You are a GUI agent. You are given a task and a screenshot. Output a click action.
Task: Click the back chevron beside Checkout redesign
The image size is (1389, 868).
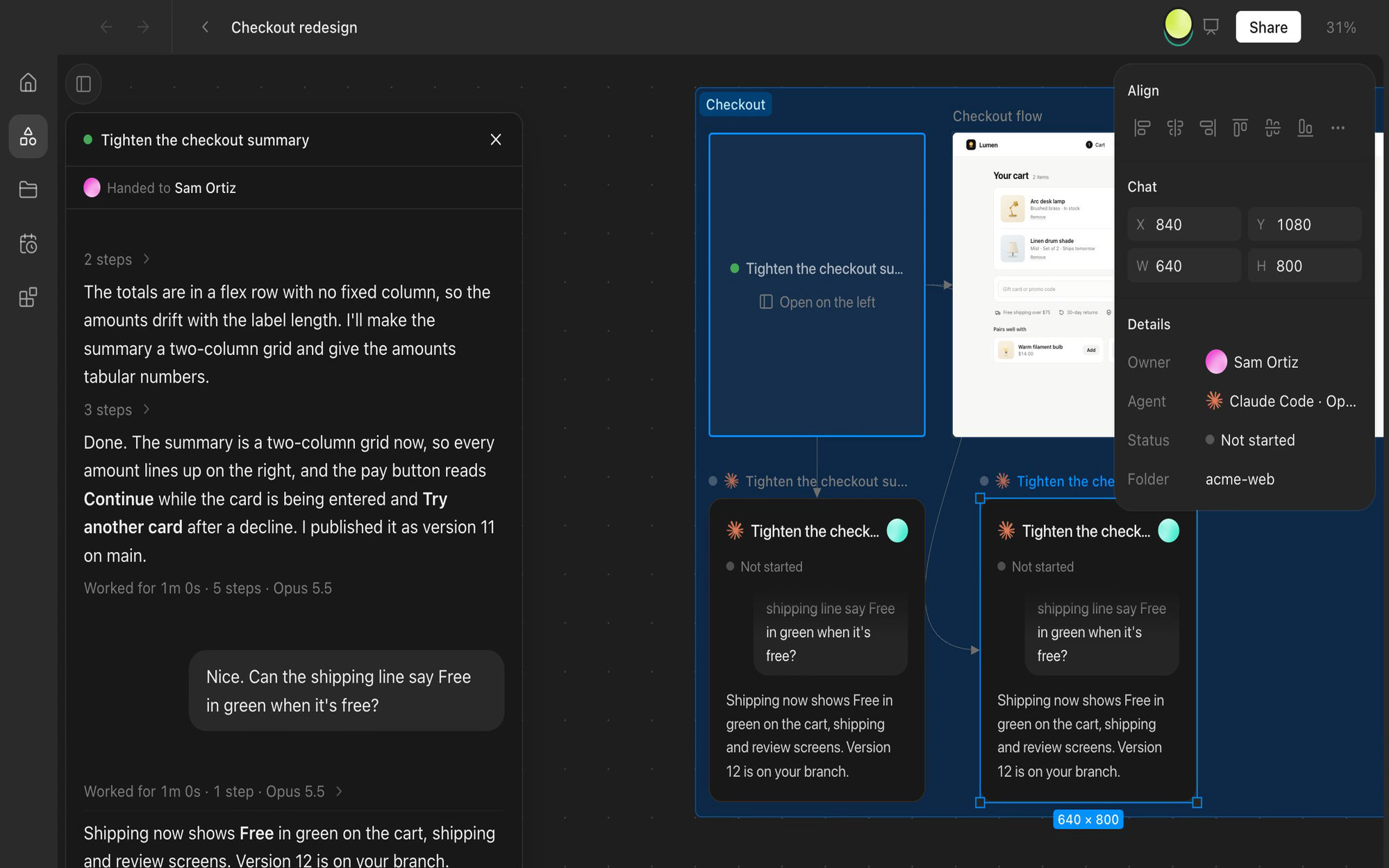(205, 27)
